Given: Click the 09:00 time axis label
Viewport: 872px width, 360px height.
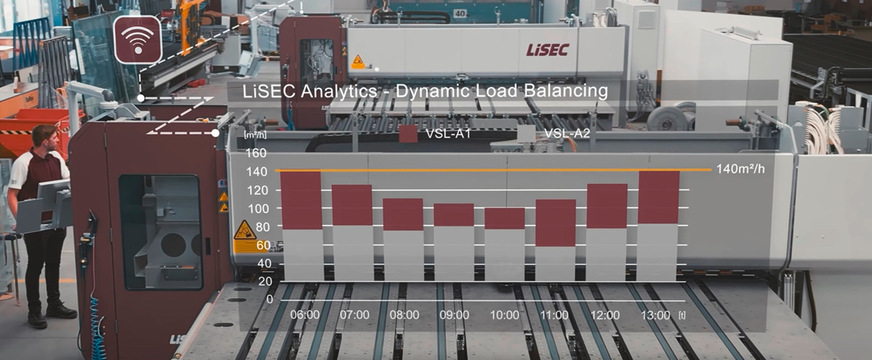Looking at the screenshot, I should pos(454,315).
